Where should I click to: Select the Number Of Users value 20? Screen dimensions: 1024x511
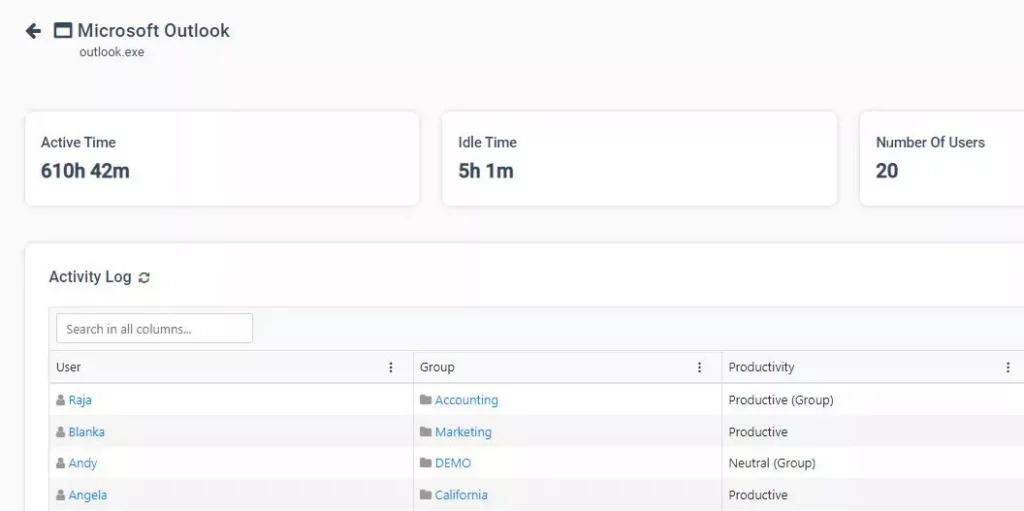(x=887, y=171)
